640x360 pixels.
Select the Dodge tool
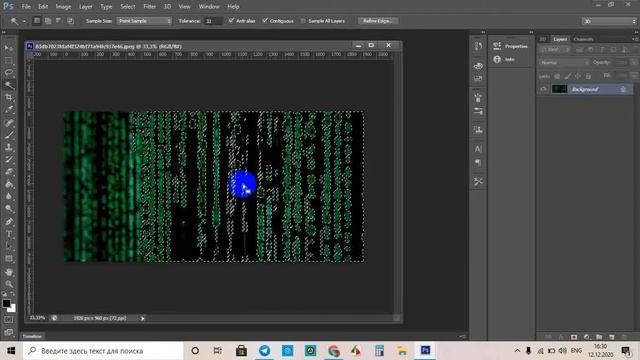tap(9, 209)
